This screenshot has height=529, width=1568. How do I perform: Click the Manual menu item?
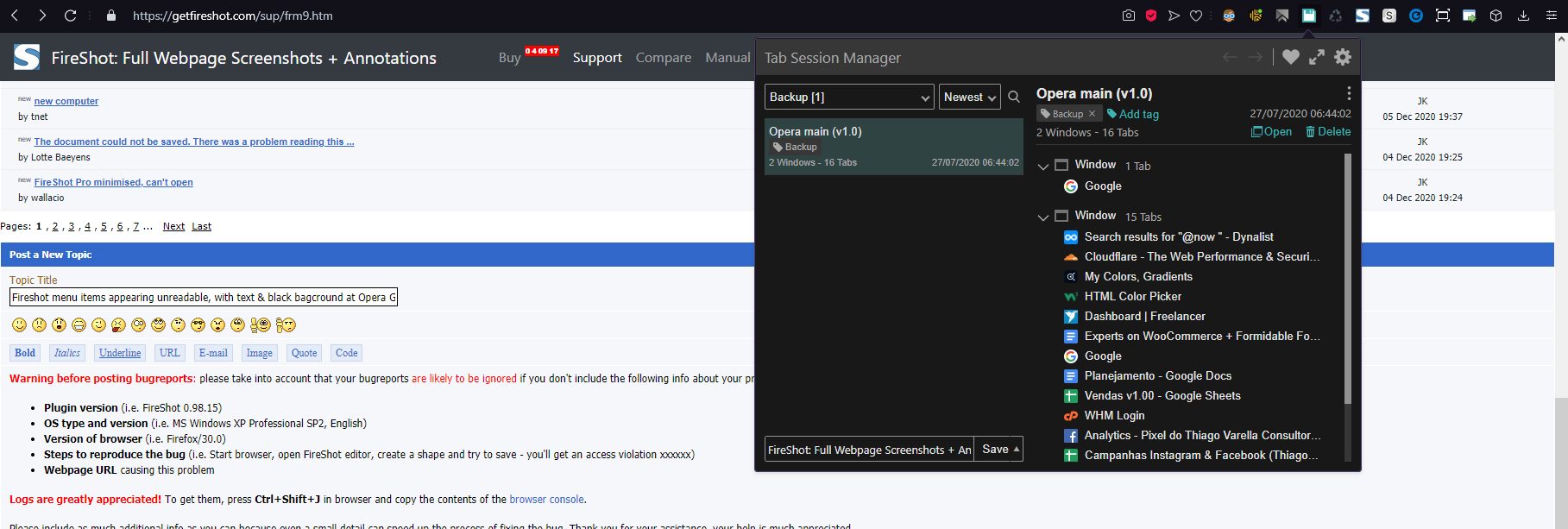[727, 58]
